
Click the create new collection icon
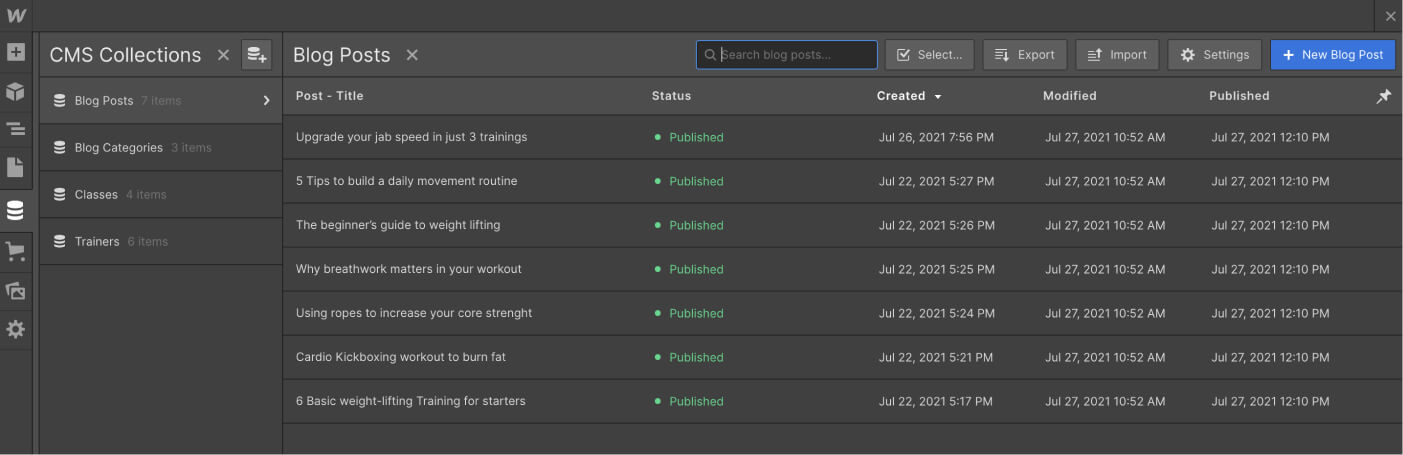(x=256, y=55)
